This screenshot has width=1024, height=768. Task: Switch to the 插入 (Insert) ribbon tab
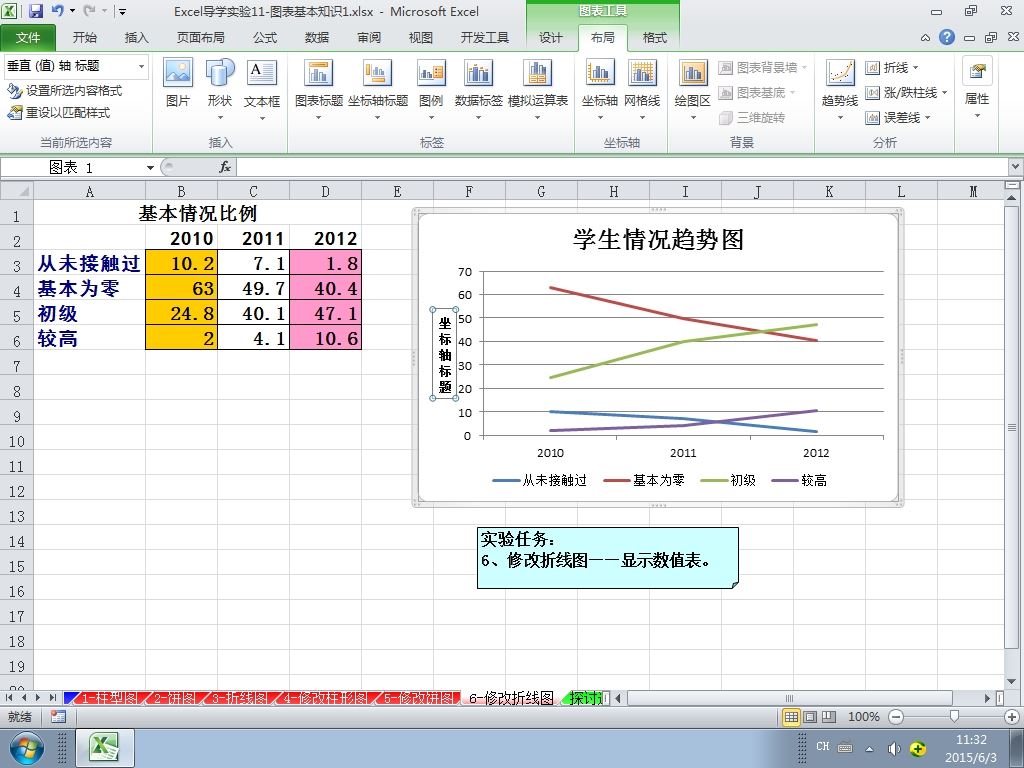(x=136, y=38)
